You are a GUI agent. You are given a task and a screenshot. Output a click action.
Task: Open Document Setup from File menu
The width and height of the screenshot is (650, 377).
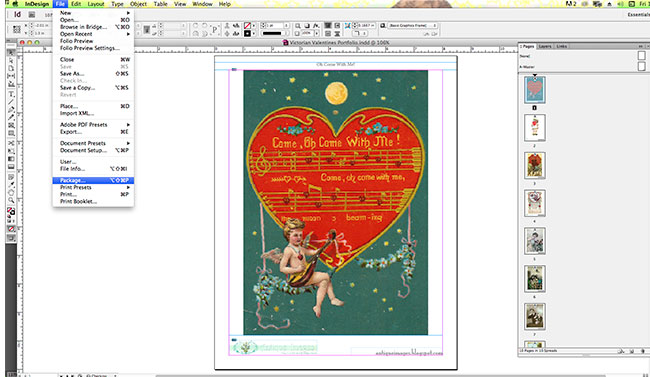(93, 151)
